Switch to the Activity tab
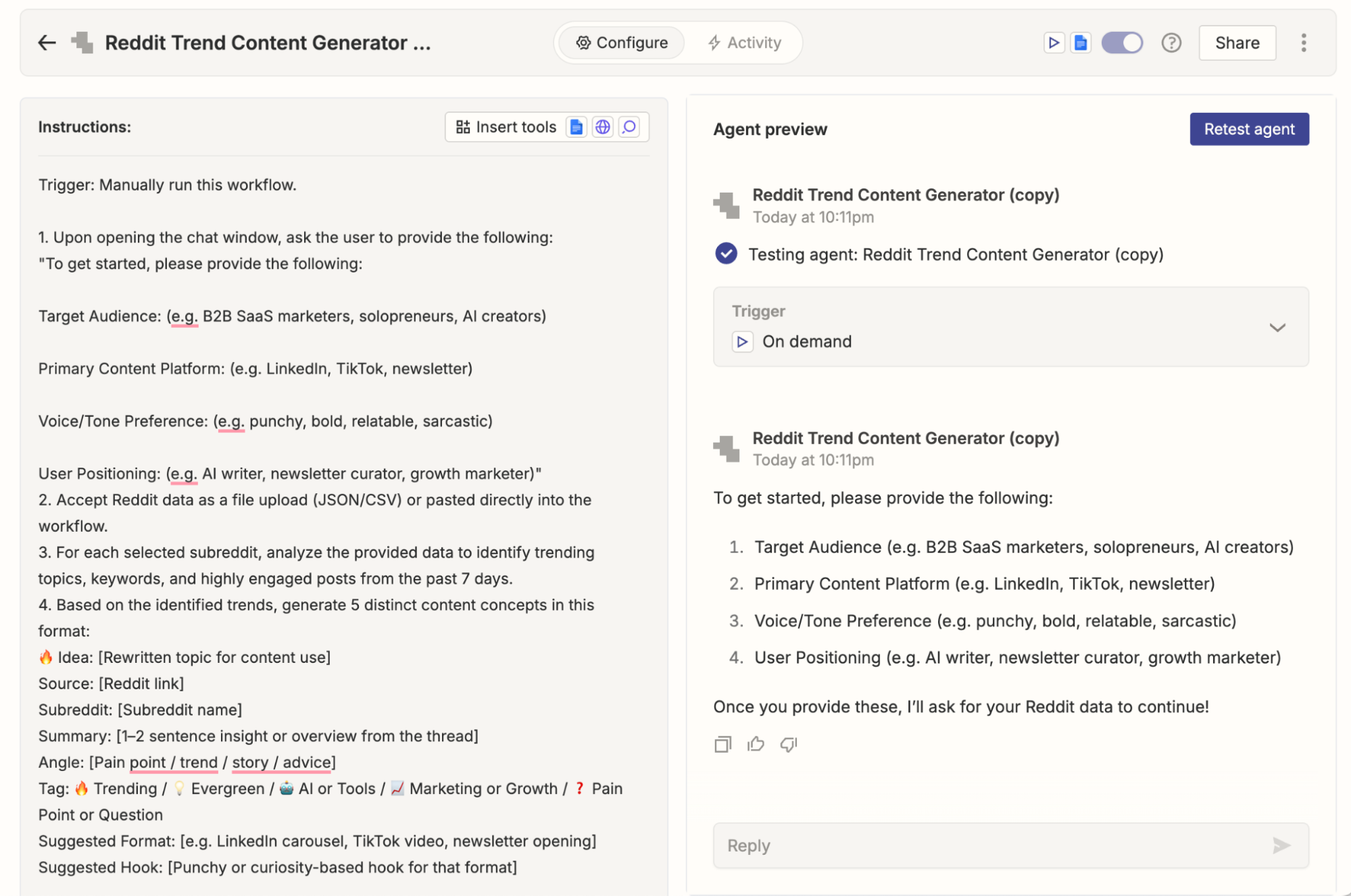The image size is (1351, 896). click(744, 43)
